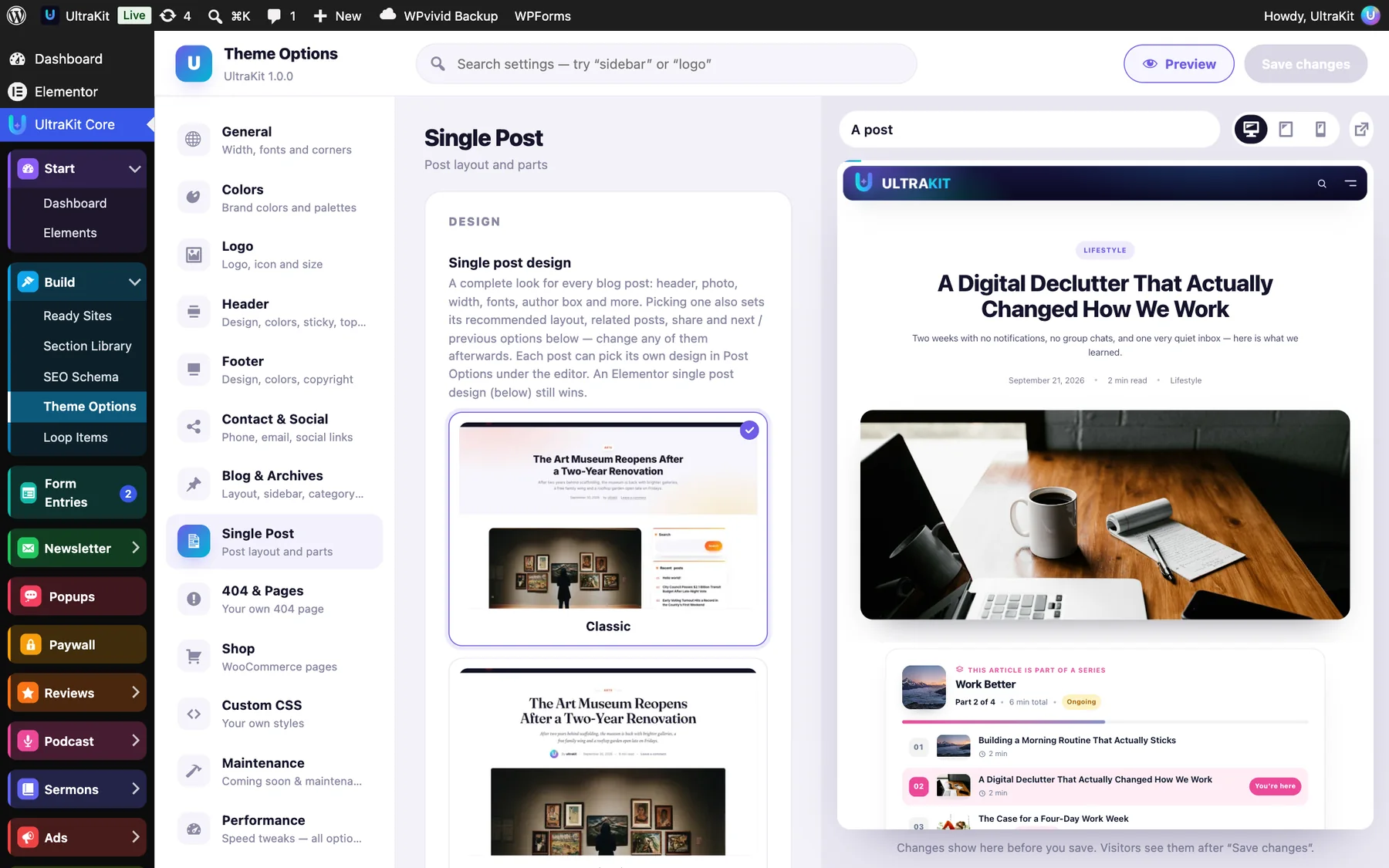Click the WordPress logo in admin bar
This screenshot has height=868, width=1389.
coord(16,15)
